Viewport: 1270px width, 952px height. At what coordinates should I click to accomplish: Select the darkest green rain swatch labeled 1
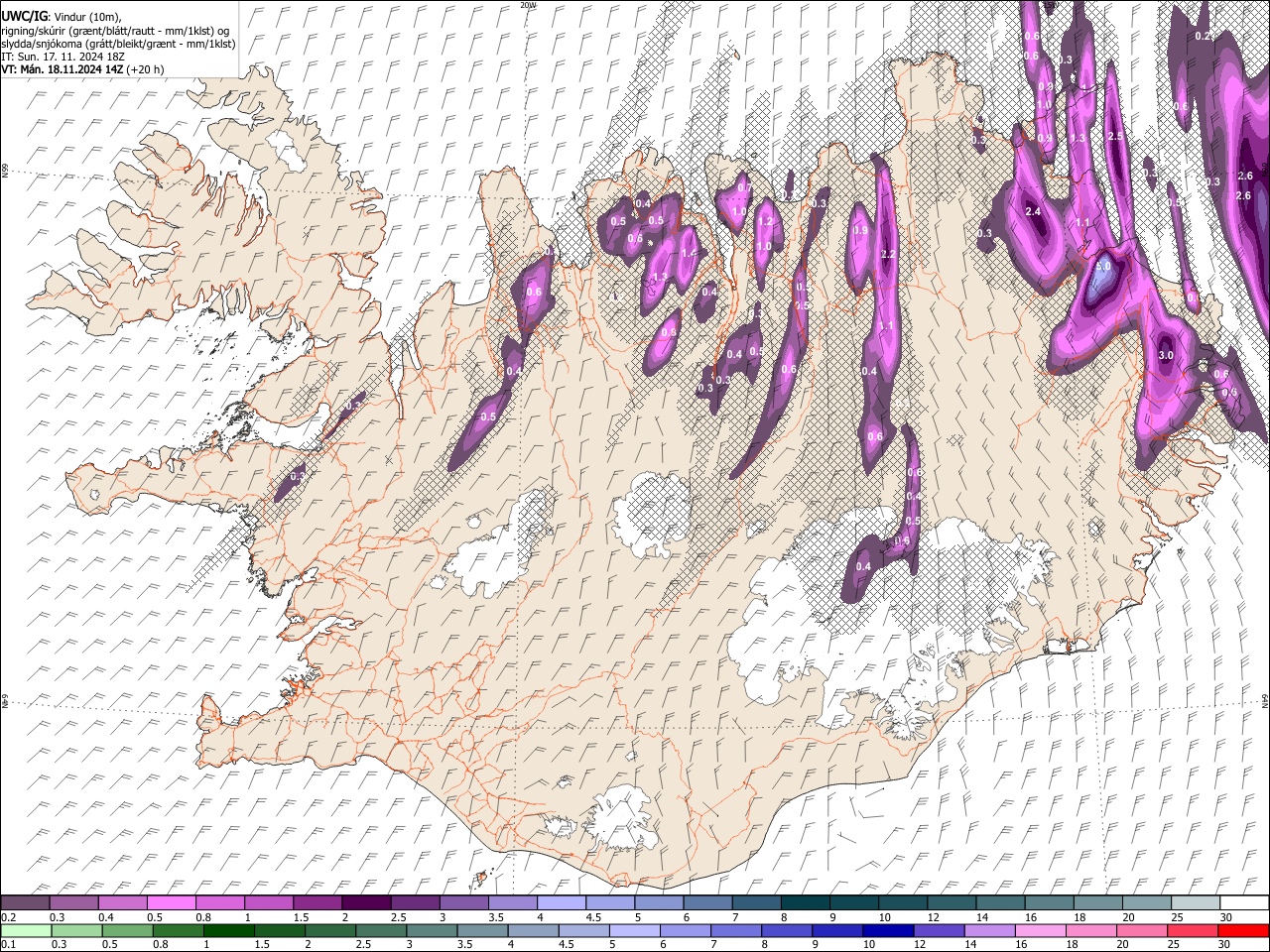[x=228, y=931]
